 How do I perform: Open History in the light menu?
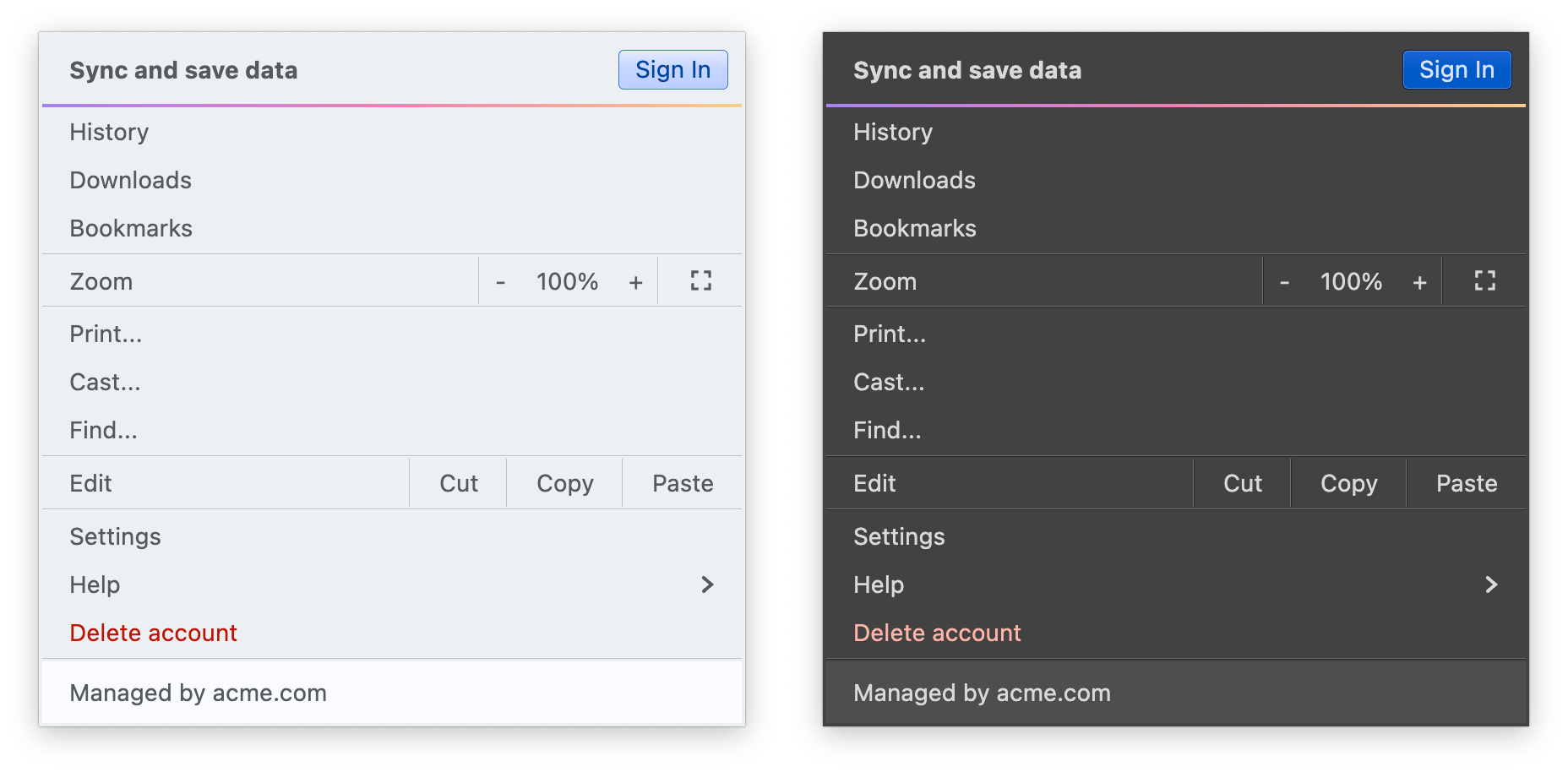109,133
